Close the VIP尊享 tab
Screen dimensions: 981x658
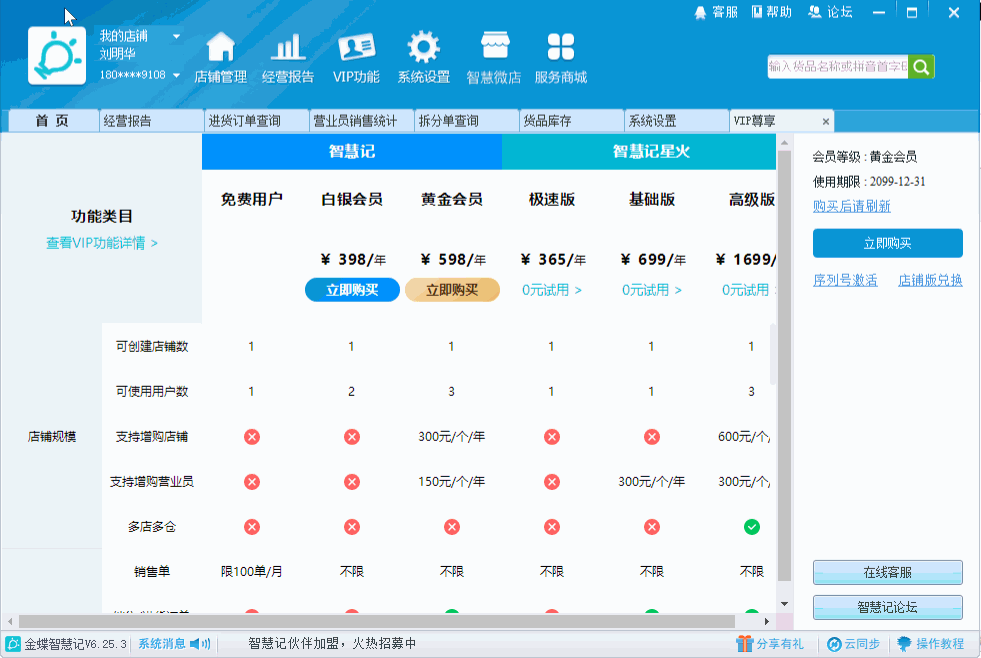pyautogui.click(x=826, y=121)
